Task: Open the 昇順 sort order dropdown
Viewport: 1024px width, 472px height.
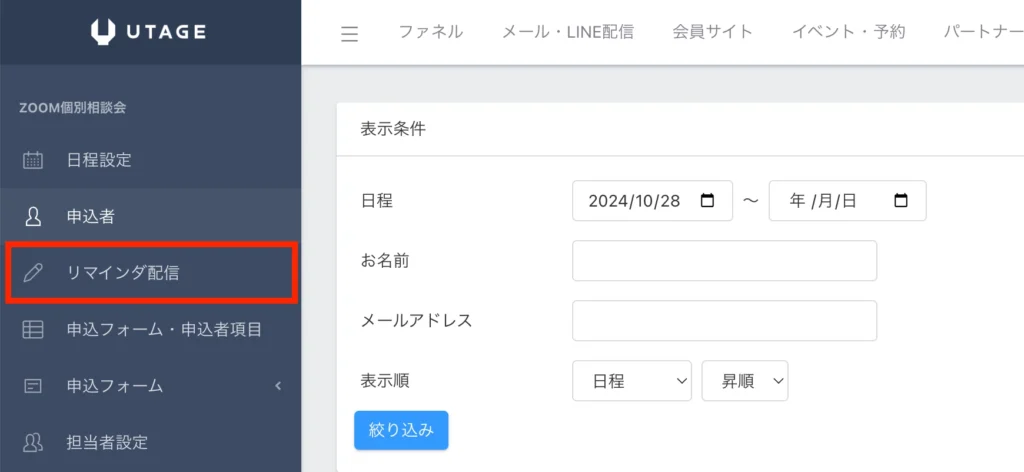Action: (x=745, y=381)
